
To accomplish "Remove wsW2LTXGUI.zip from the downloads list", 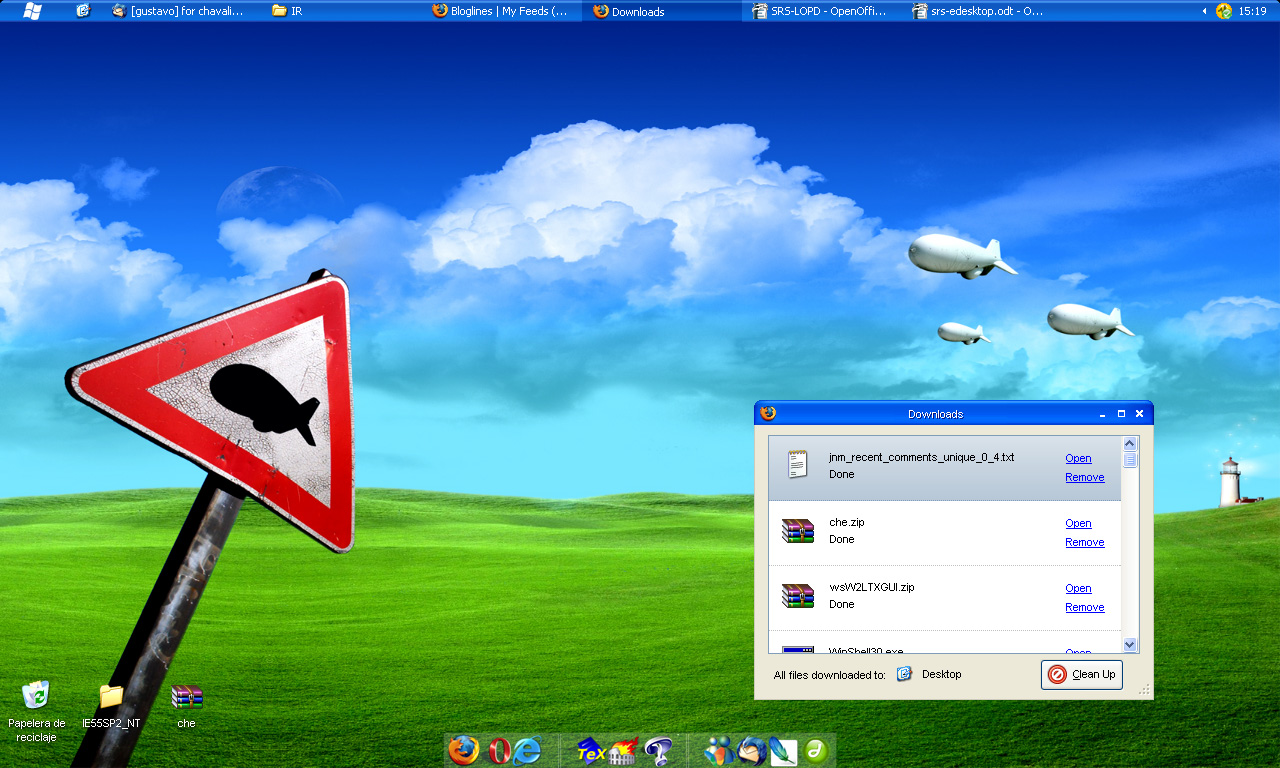I will (x=1085, y=607).
